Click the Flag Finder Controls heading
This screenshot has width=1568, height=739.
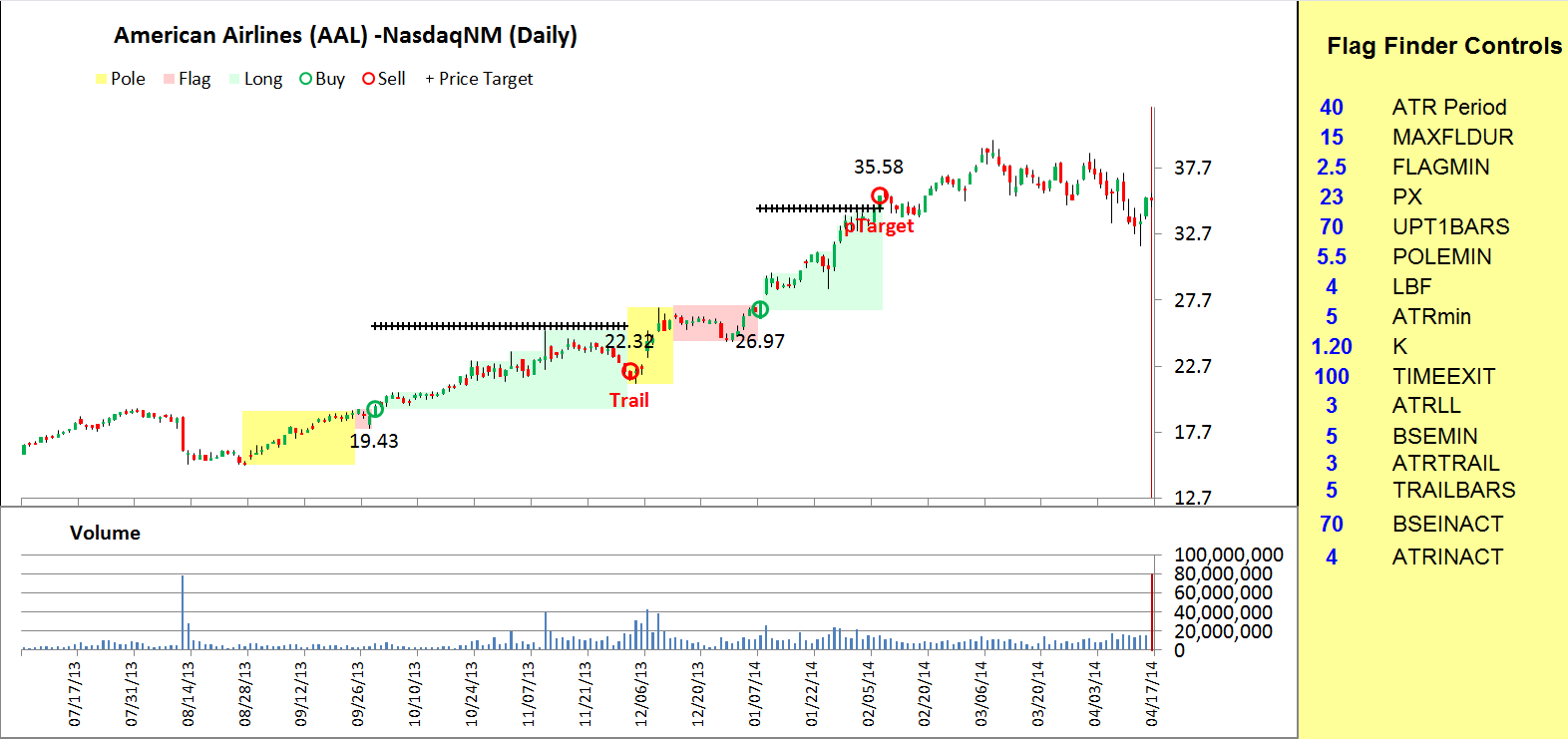click(x=1444, y=46)
